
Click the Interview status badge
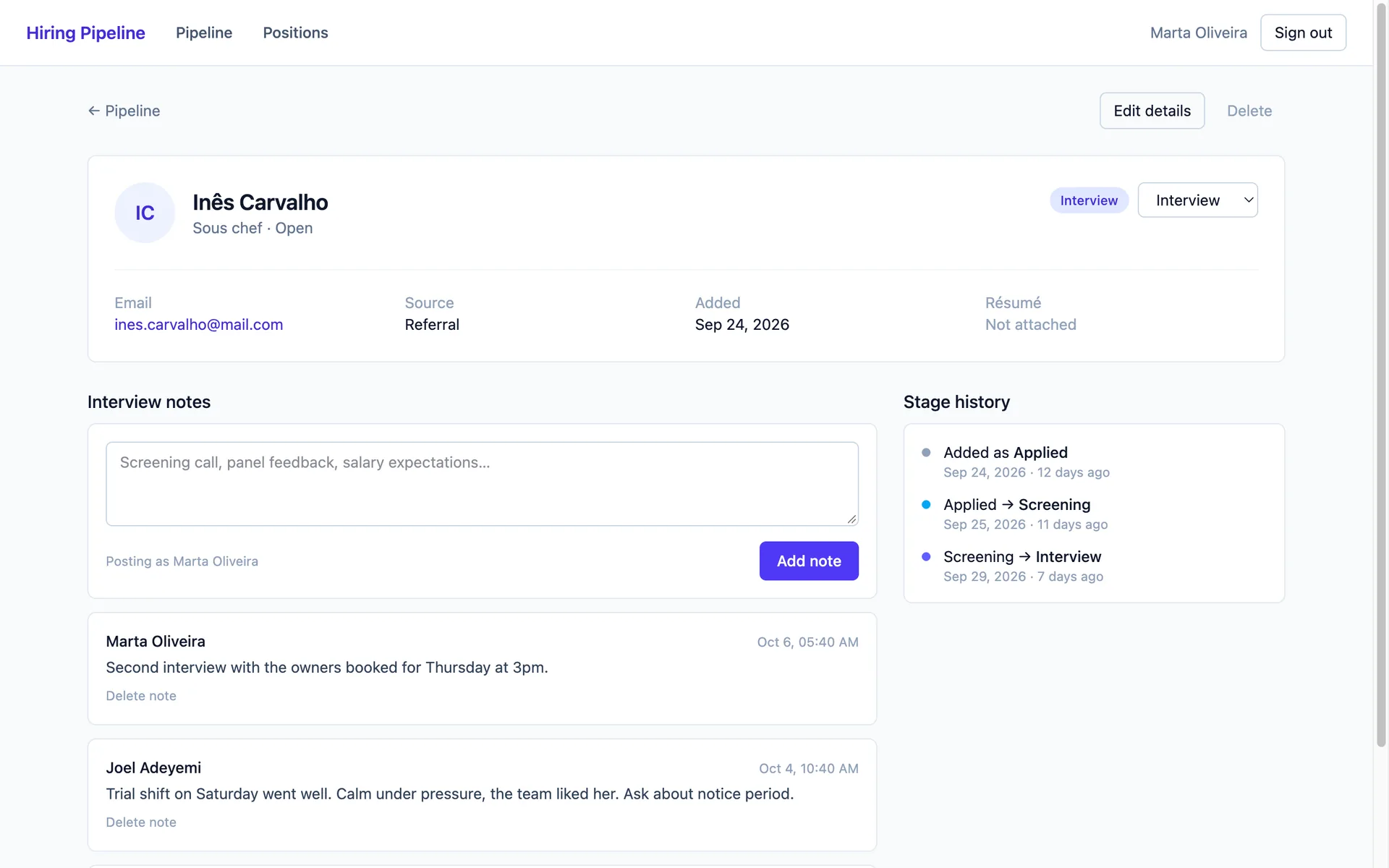[1089, 200]
